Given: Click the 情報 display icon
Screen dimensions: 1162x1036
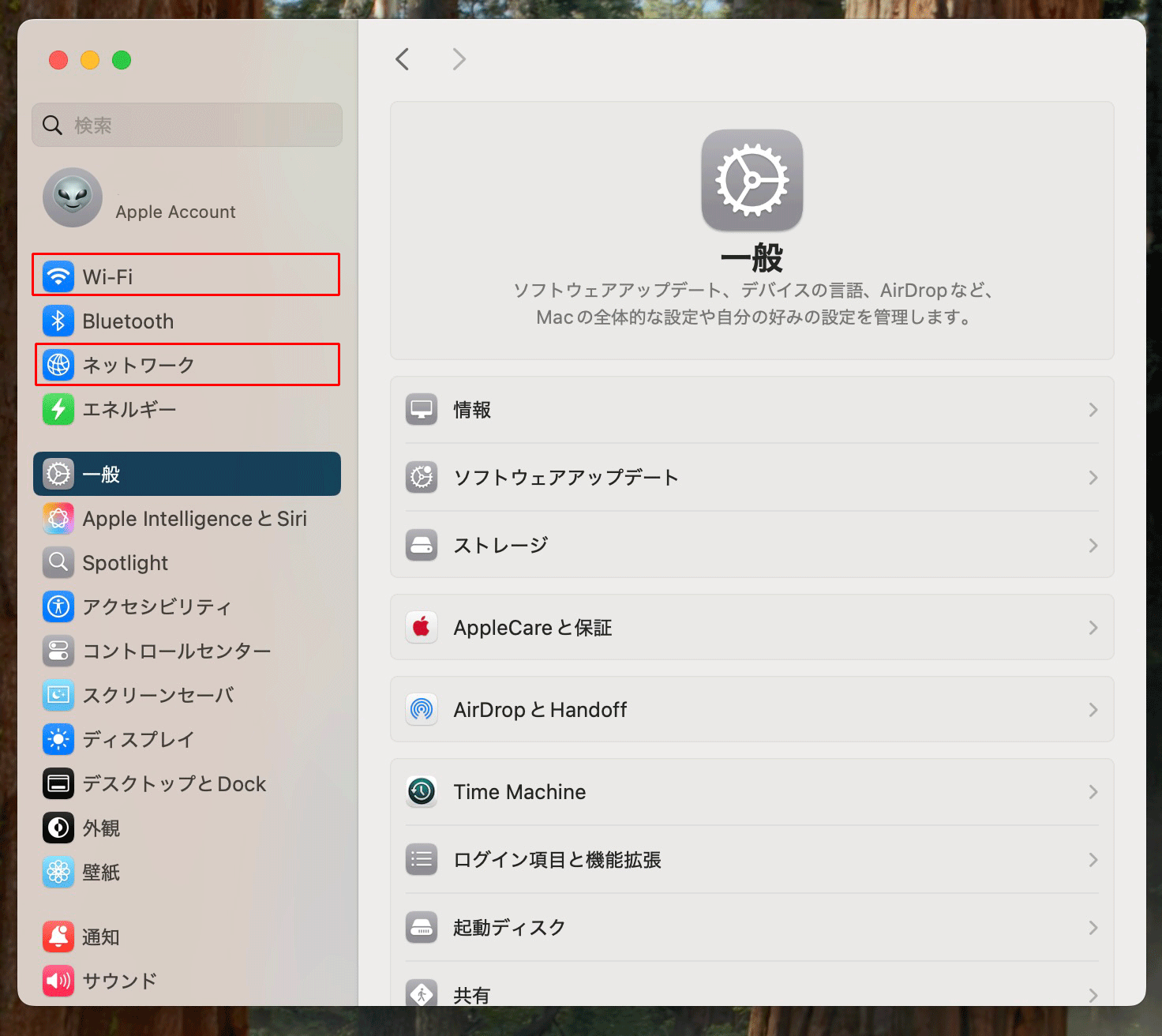Looking at the screenshot, I should [x=422, y=410].
